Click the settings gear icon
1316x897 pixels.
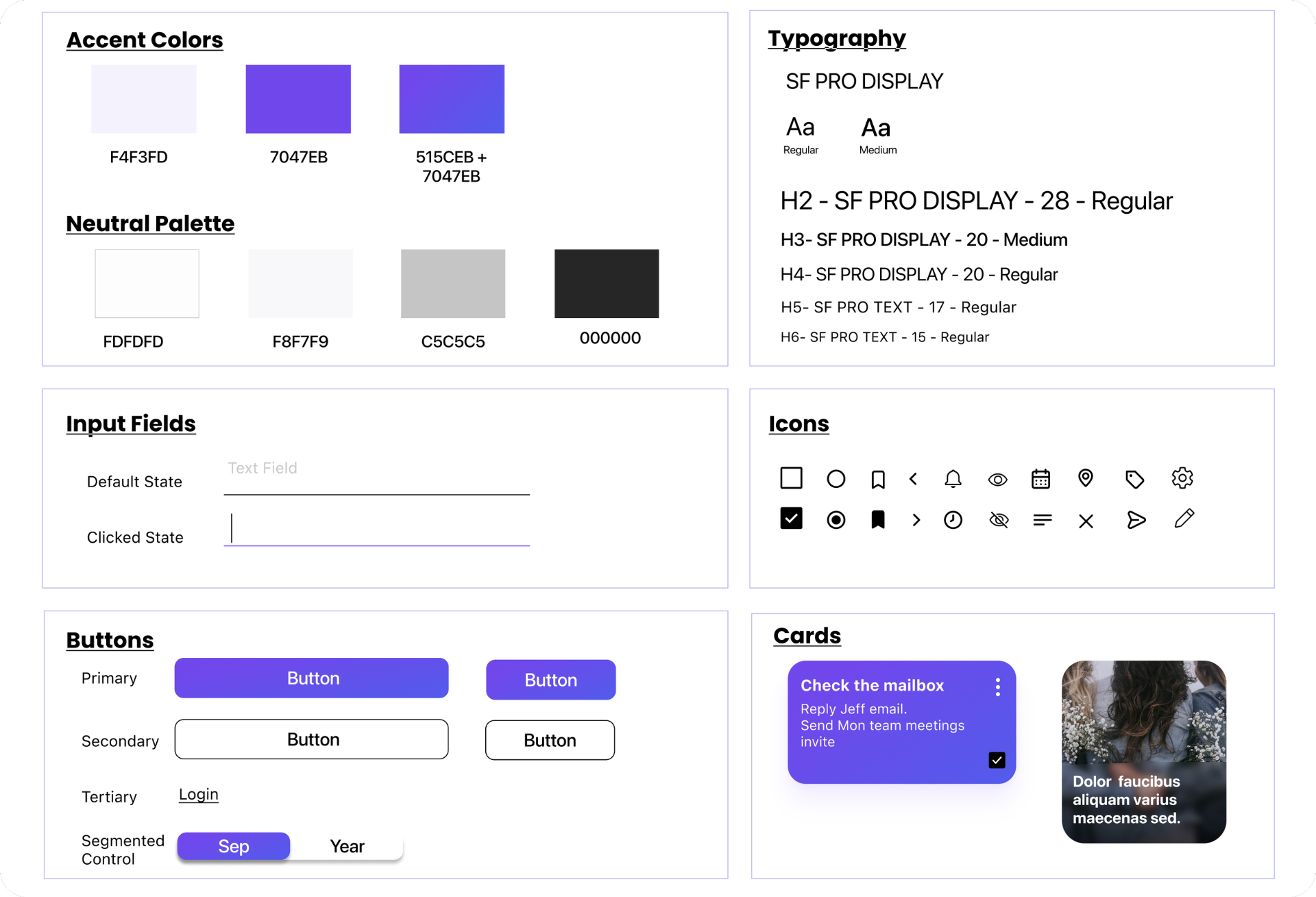pyautogui.click(x=1182, y=478)
